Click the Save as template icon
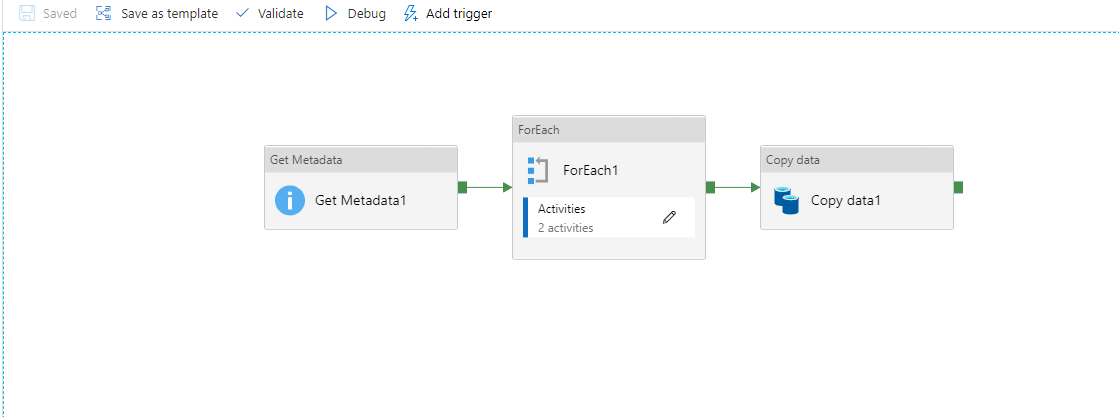The height and width of the screenshot is (417, 1119). (x=104, y=14)
